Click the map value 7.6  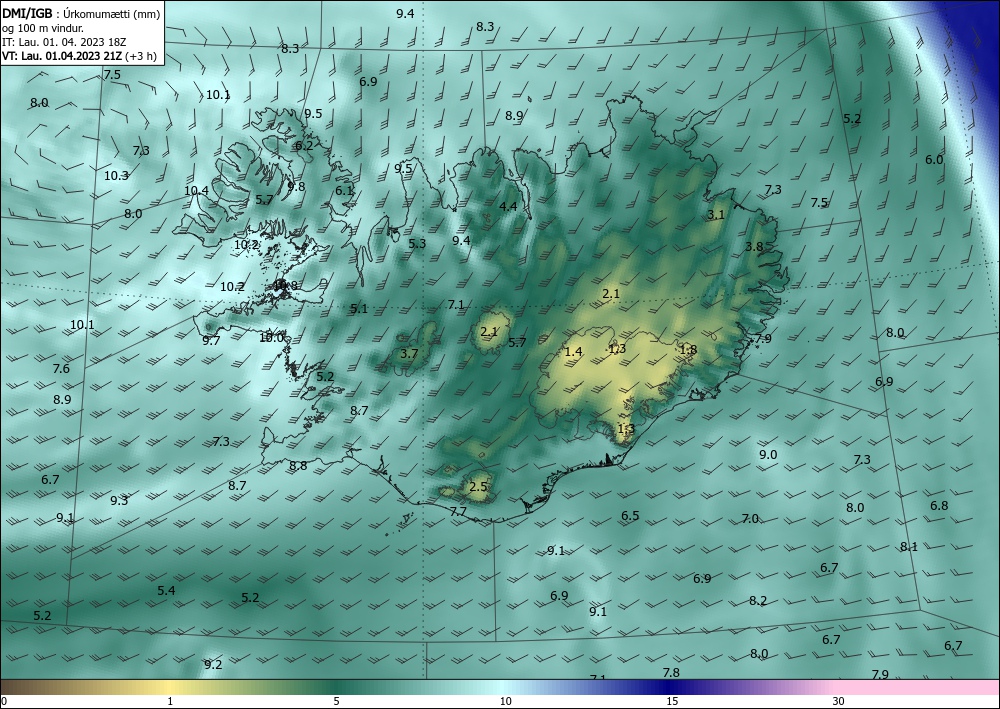[x=61, y=369]
